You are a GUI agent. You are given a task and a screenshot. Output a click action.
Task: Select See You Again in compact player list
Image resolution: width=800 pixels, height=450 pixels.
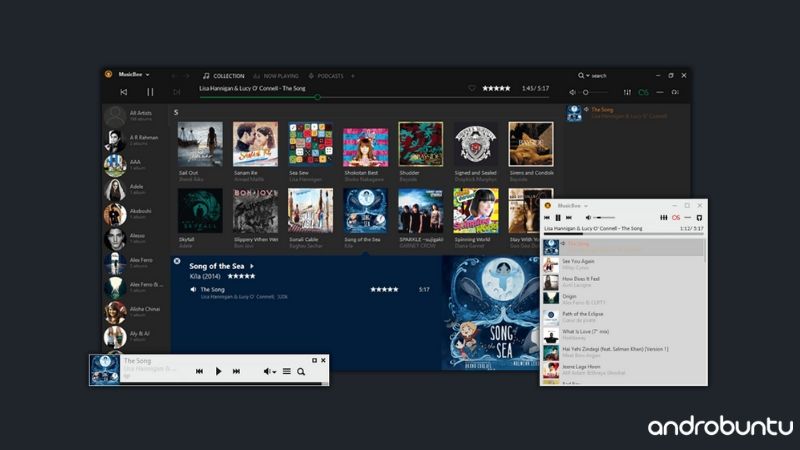coord(622,264)
